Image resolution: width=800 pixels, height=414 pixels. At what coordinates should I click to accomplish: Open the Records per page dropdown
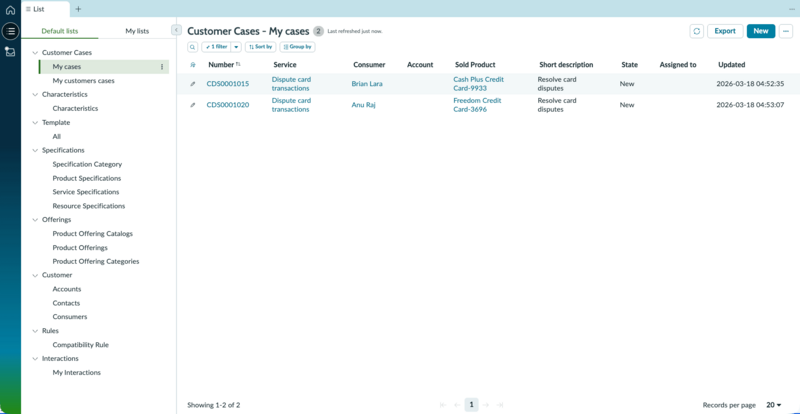click(x=773, y=405)
